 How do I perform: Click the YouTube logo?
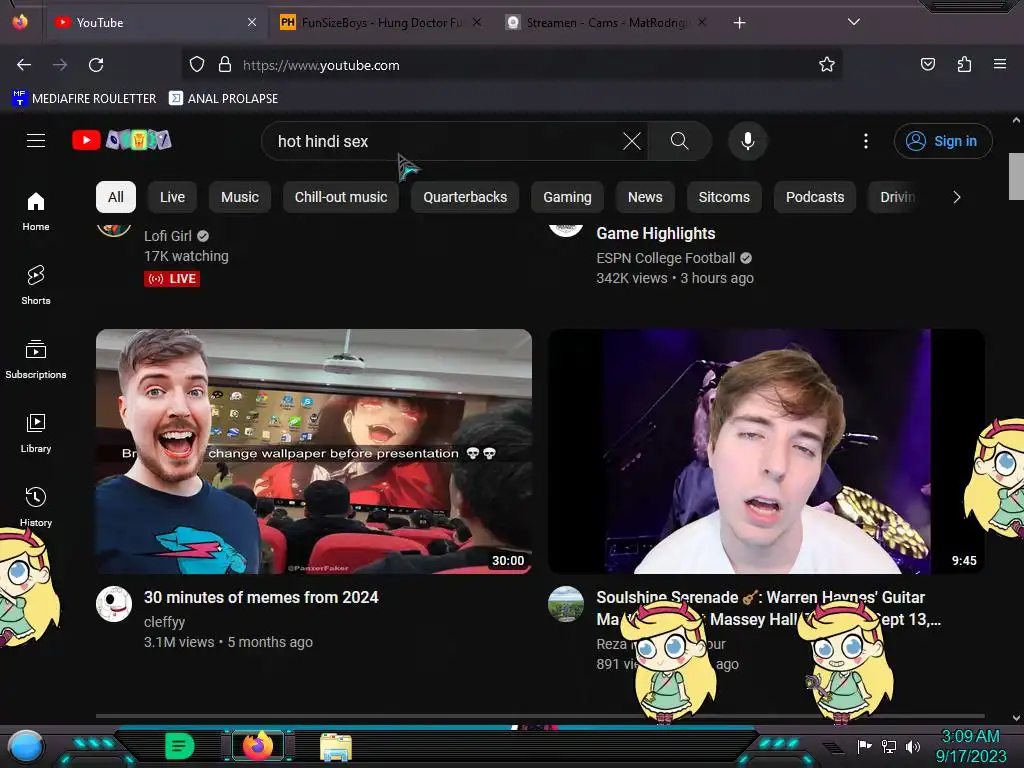(x=121, y=140)
